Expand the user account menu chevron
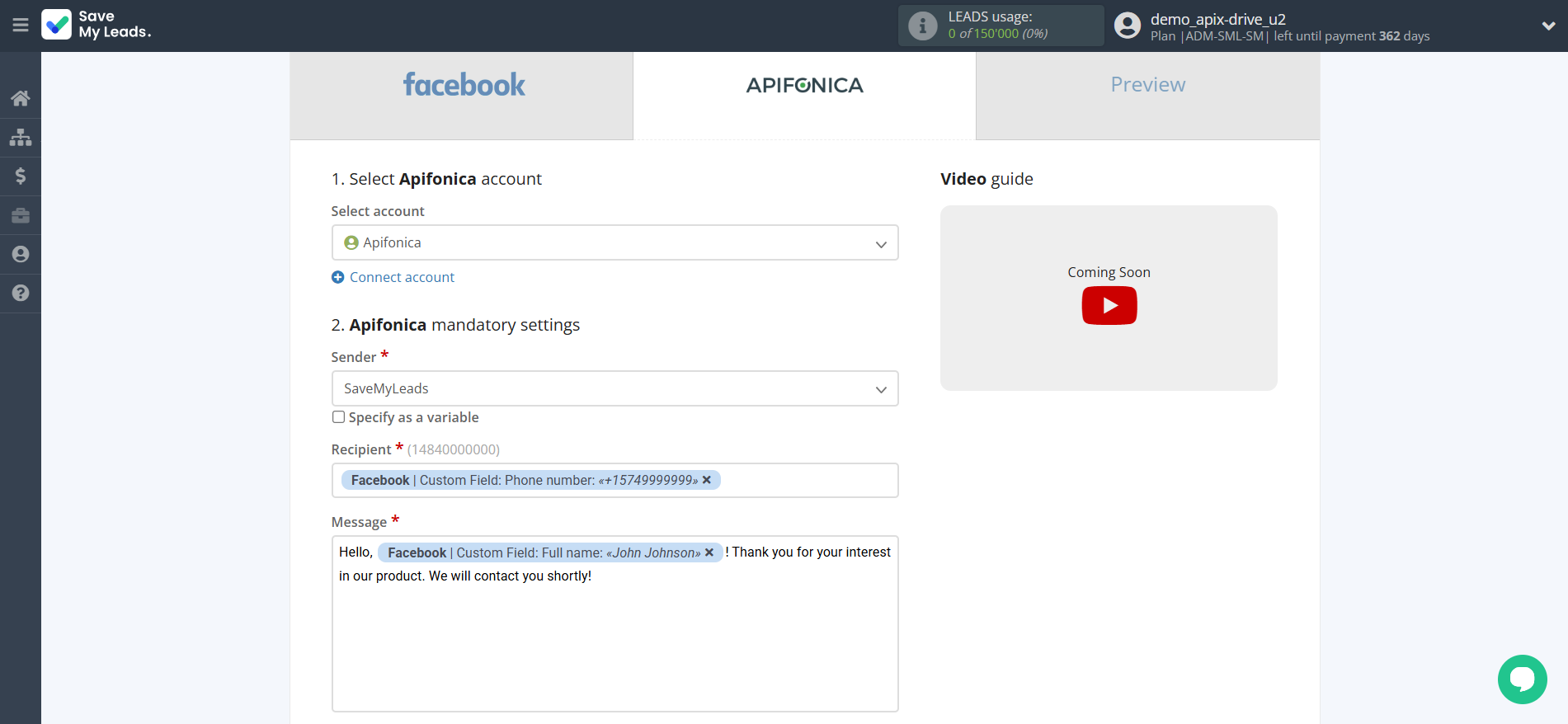Image resolution: width=1568 pixels, height=724 pixels. pos(1548,26)
